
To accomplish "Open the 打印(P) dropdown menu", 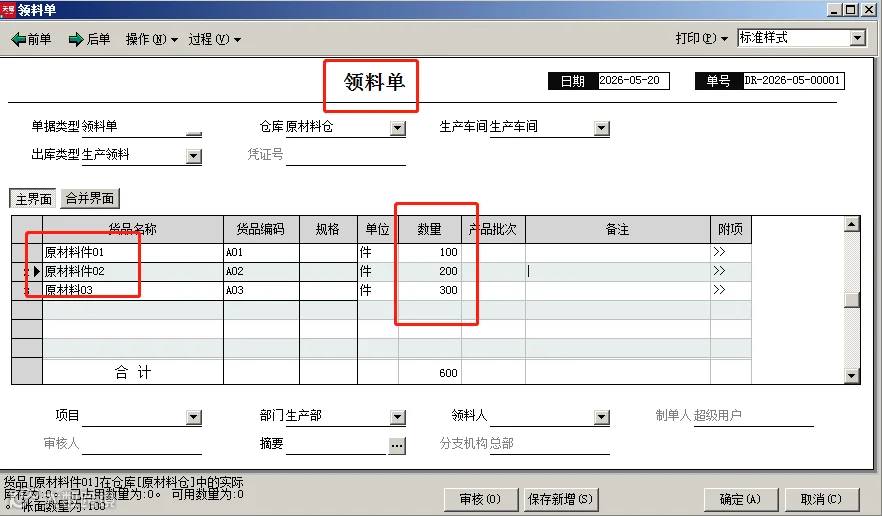I will pos(701,38).
